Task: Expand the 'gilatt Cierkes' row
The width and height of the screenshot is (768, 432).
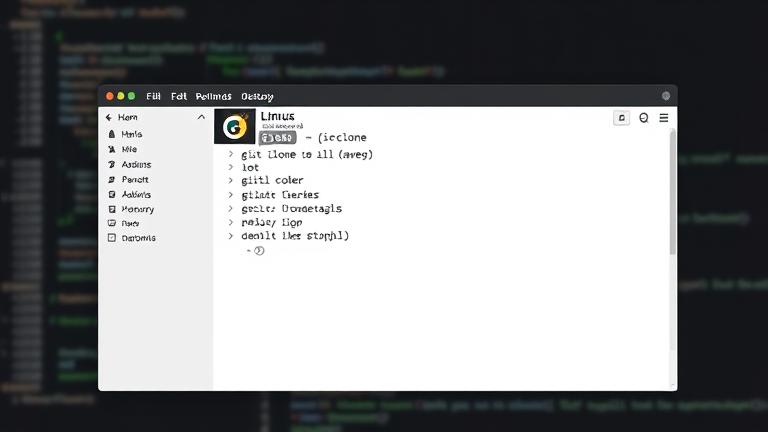Action: click(231, 195)
